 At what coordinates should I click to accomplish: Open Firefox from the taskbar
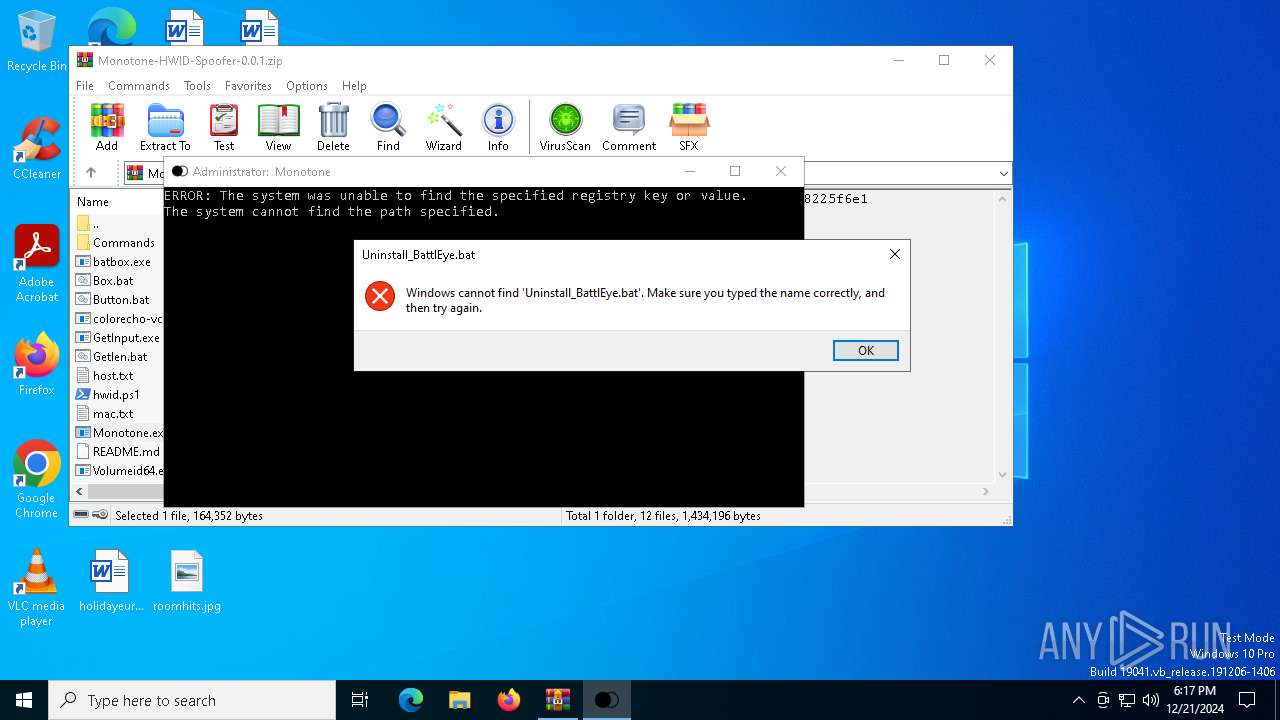(x=508, y=700)
